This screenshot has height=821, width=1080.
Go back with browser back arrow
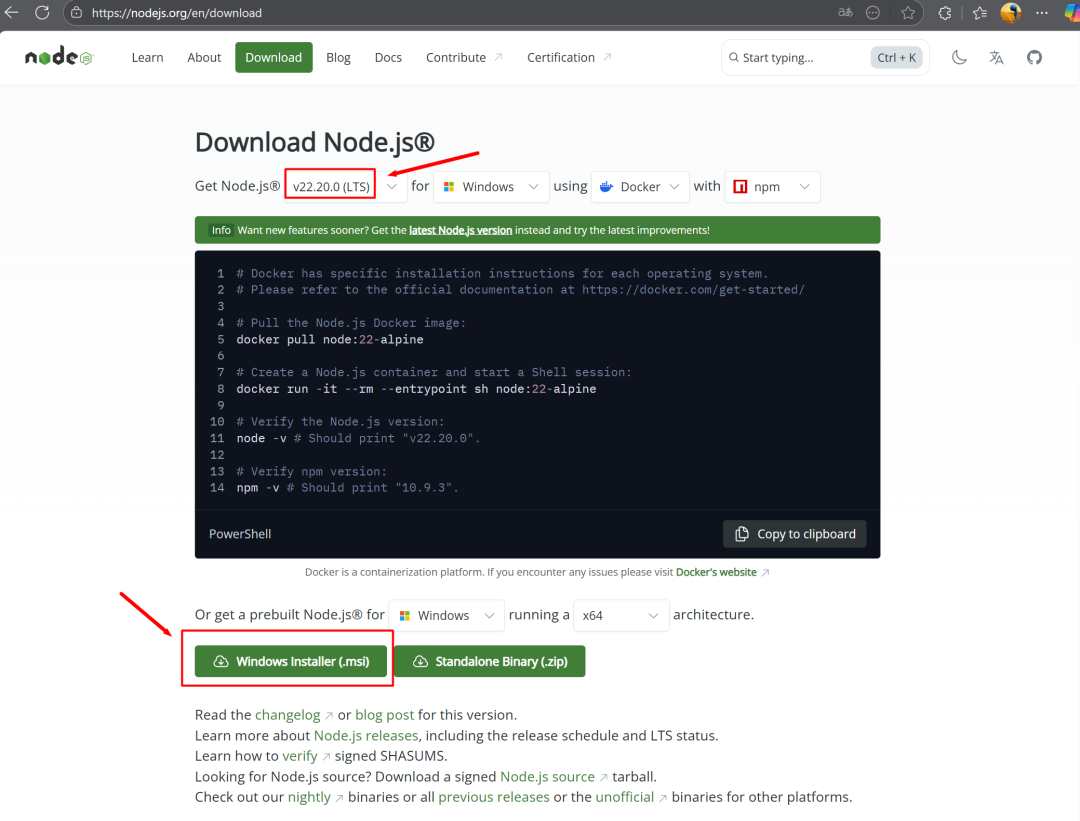click(x=12, y=12)
